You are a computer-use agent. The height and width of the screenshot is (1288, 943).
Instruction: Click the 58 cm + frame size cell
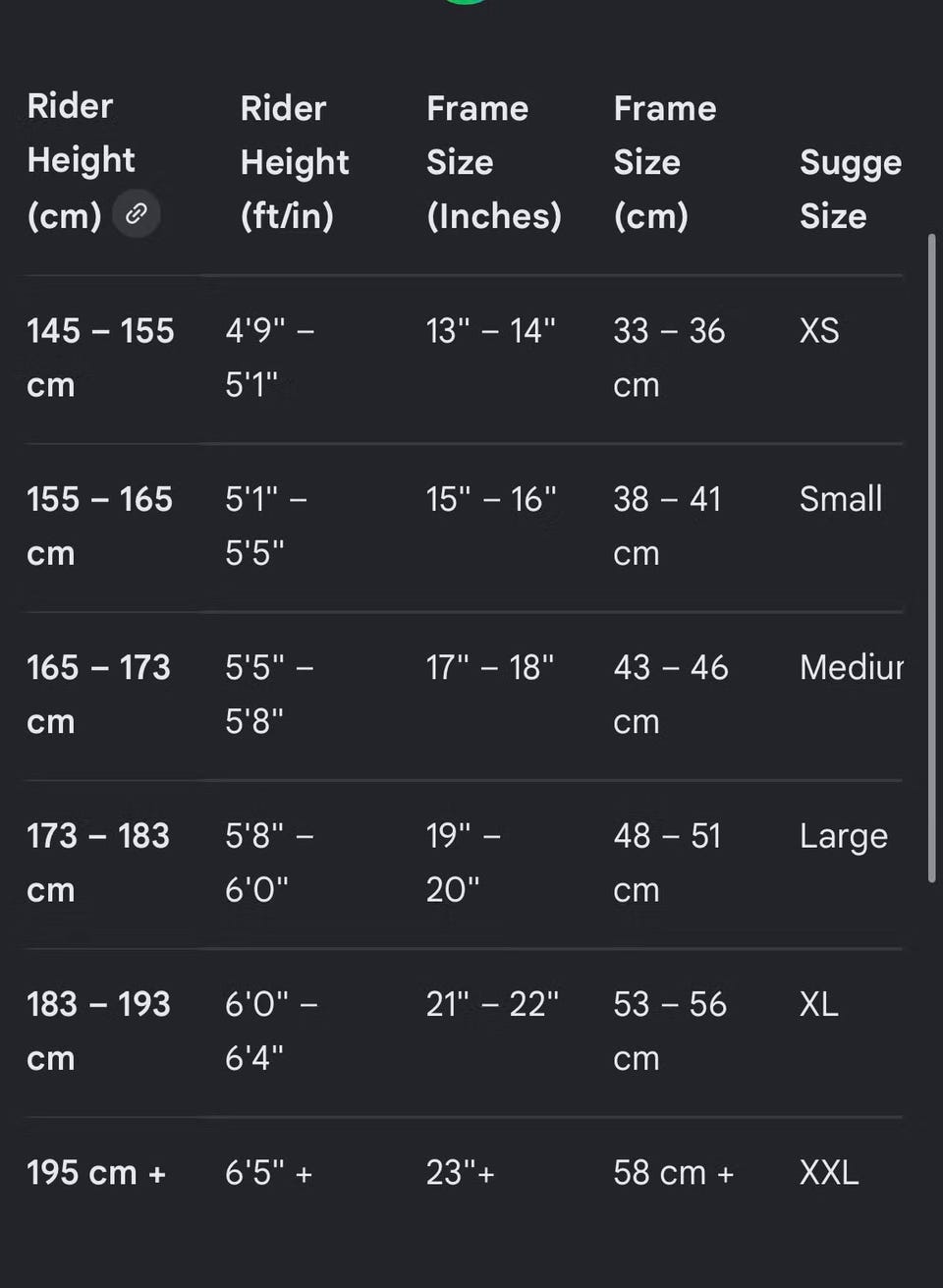pyautogui.click(x=674, y=1173)
